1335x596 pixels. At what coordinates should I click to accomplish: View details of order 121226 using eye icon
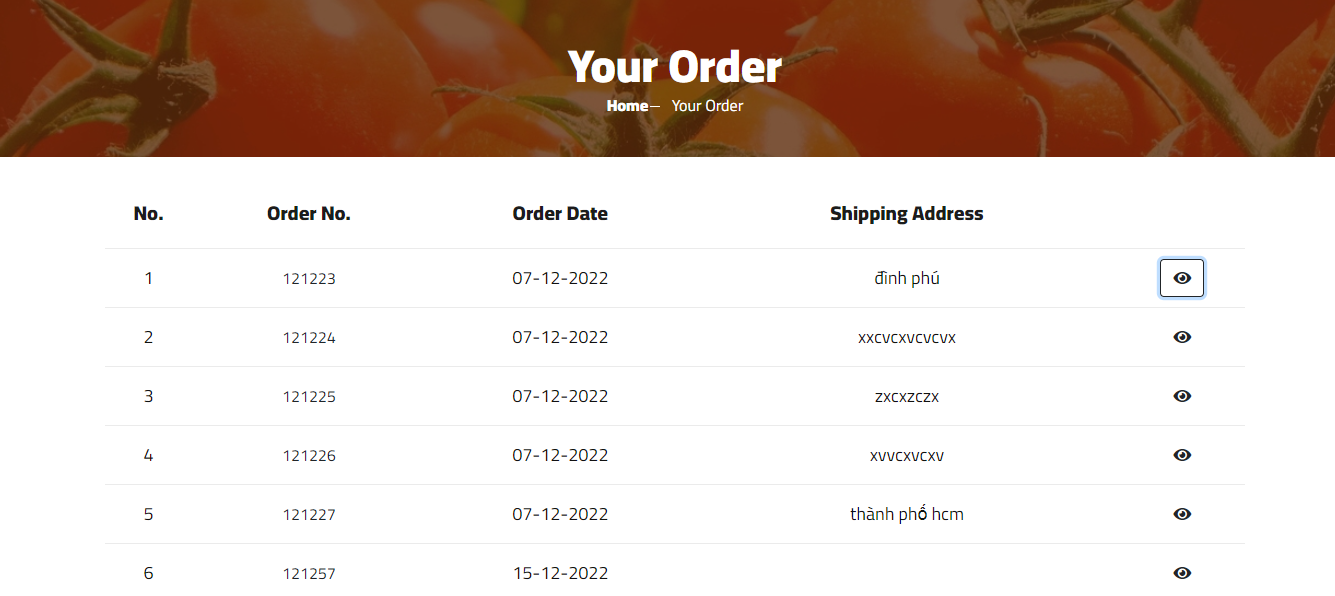pyautogui.click(x=1182, y=455)
